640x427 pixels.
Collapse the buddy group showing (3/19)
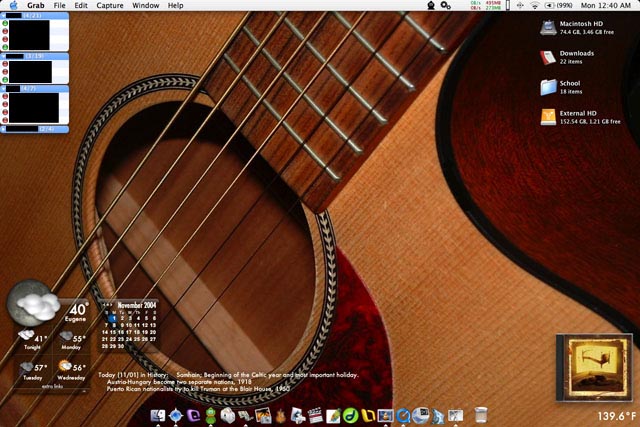click(x=4, y=56)
